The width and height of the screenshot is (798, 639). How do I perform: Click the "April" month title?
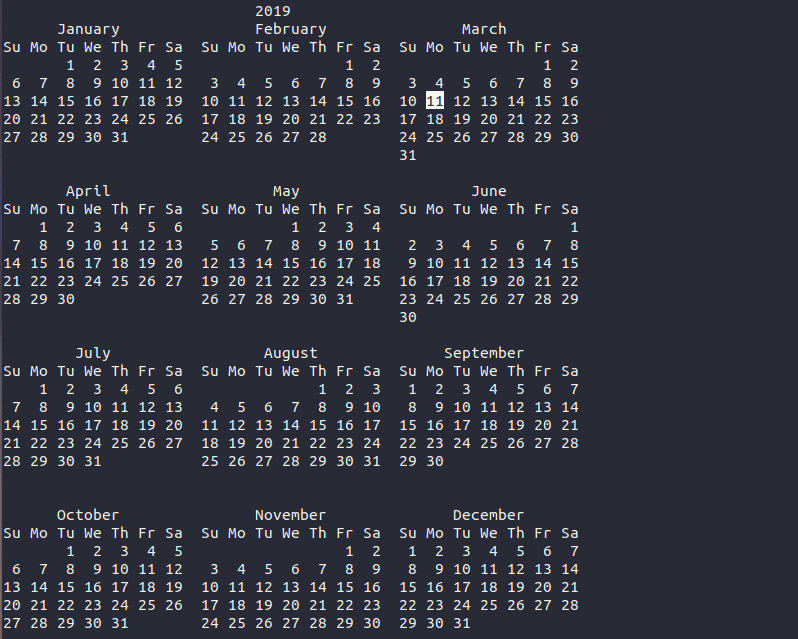[88, 191]
